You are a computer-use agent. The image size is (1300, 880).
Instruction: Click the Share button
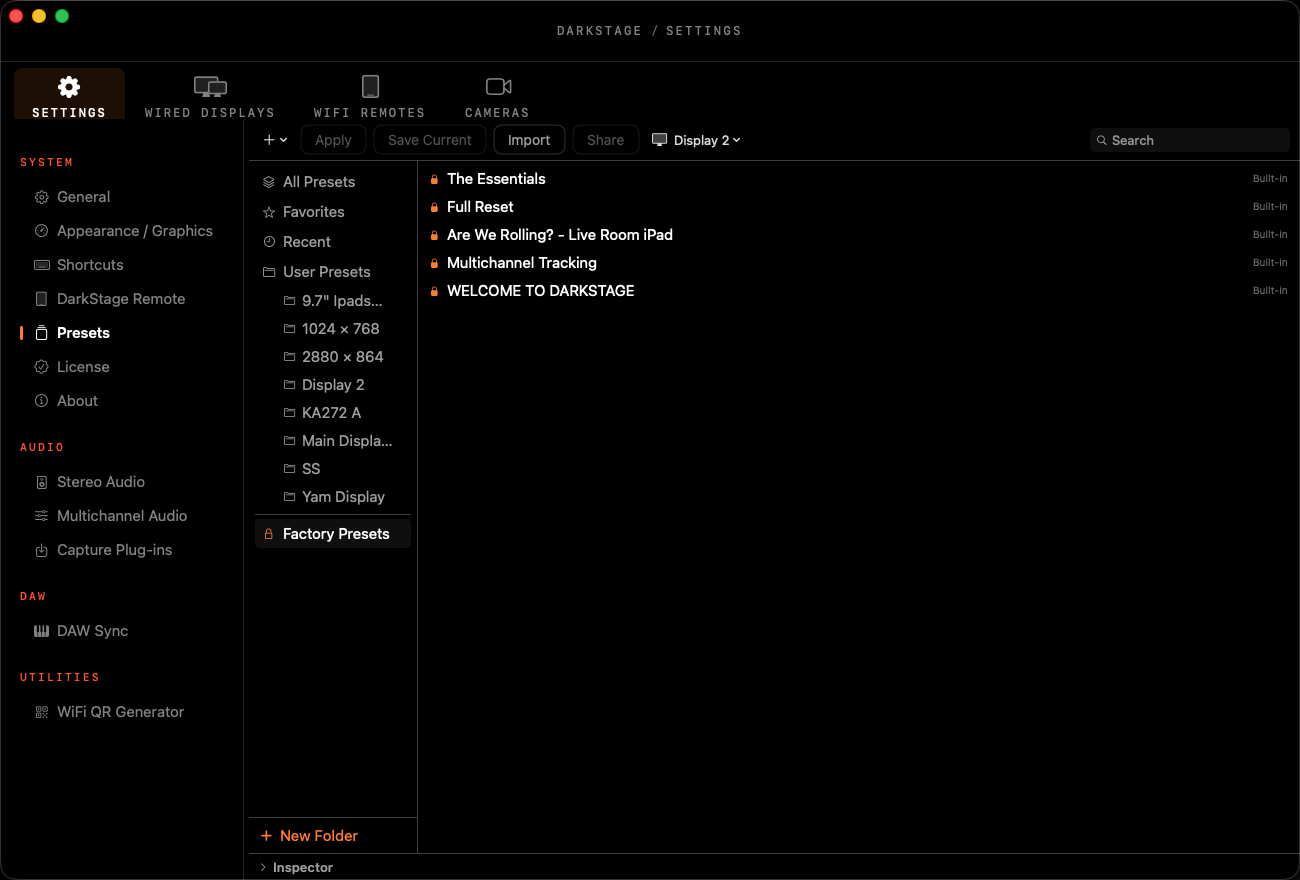point(605,140)
